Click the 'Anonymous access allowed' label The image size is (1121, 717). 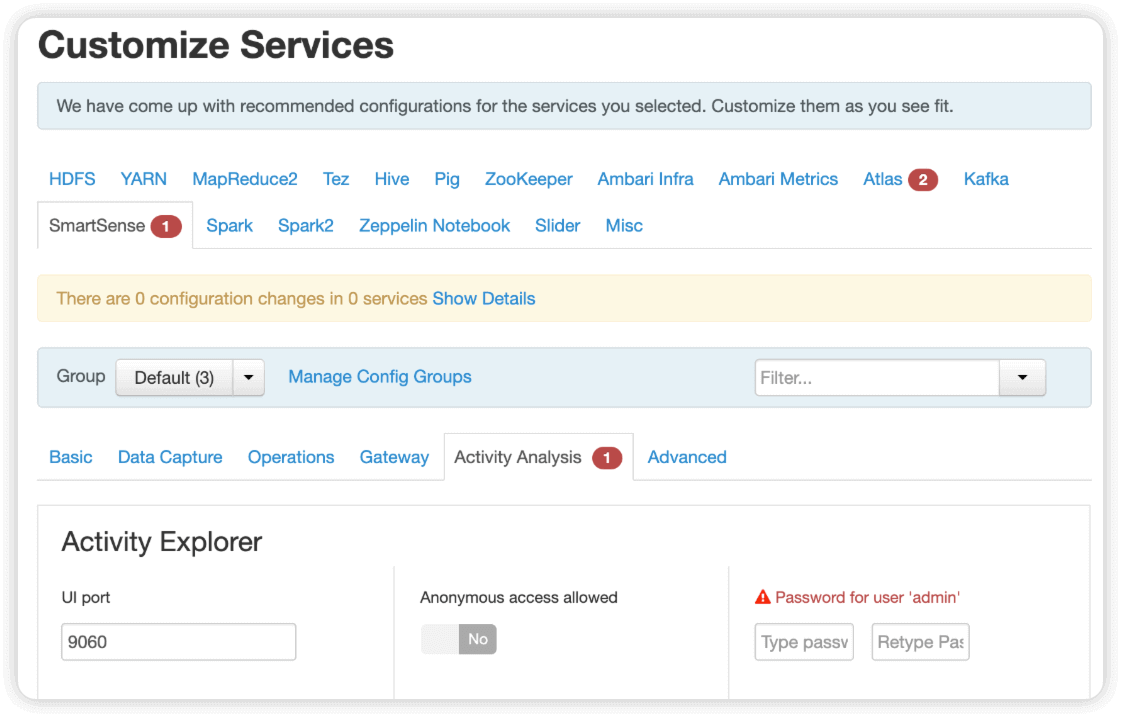(518, 598)
